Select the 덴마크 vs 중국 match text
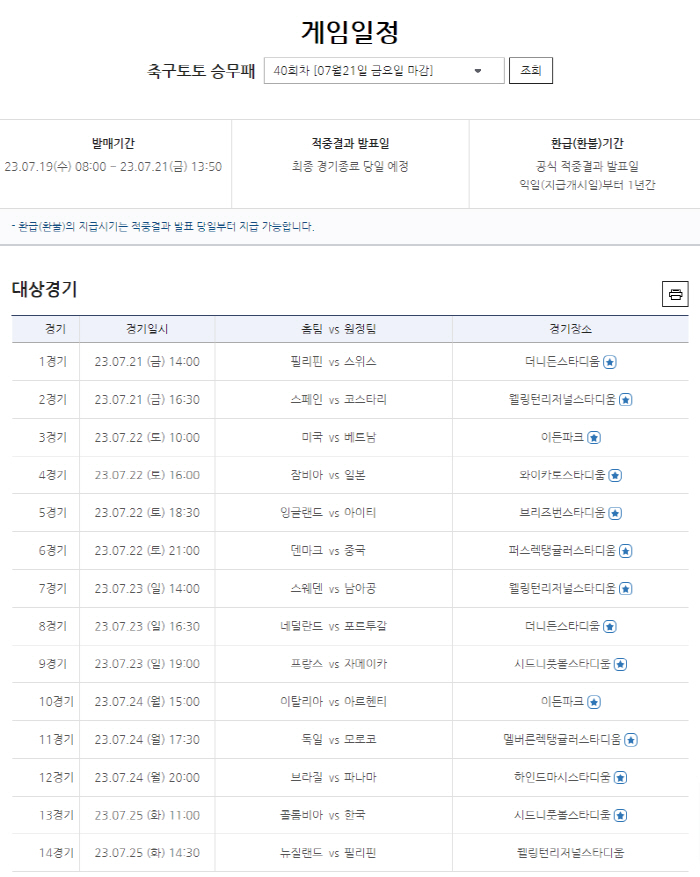700x877 pixels. click(328, 550)
